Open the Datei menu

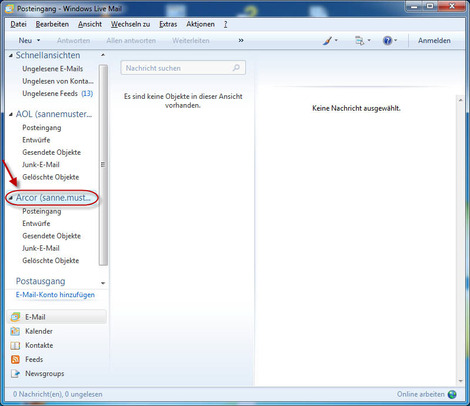[18, 24]
